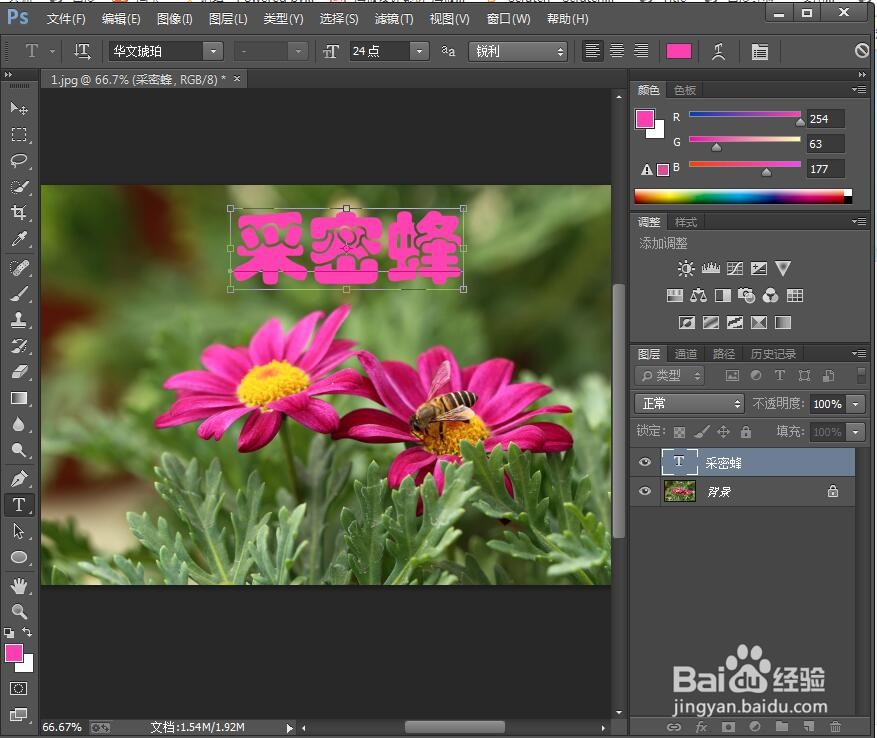The image size is (877, 738).
Task: Toggle the lock-all padlock in the Layers panel
Action: point(748,431)
